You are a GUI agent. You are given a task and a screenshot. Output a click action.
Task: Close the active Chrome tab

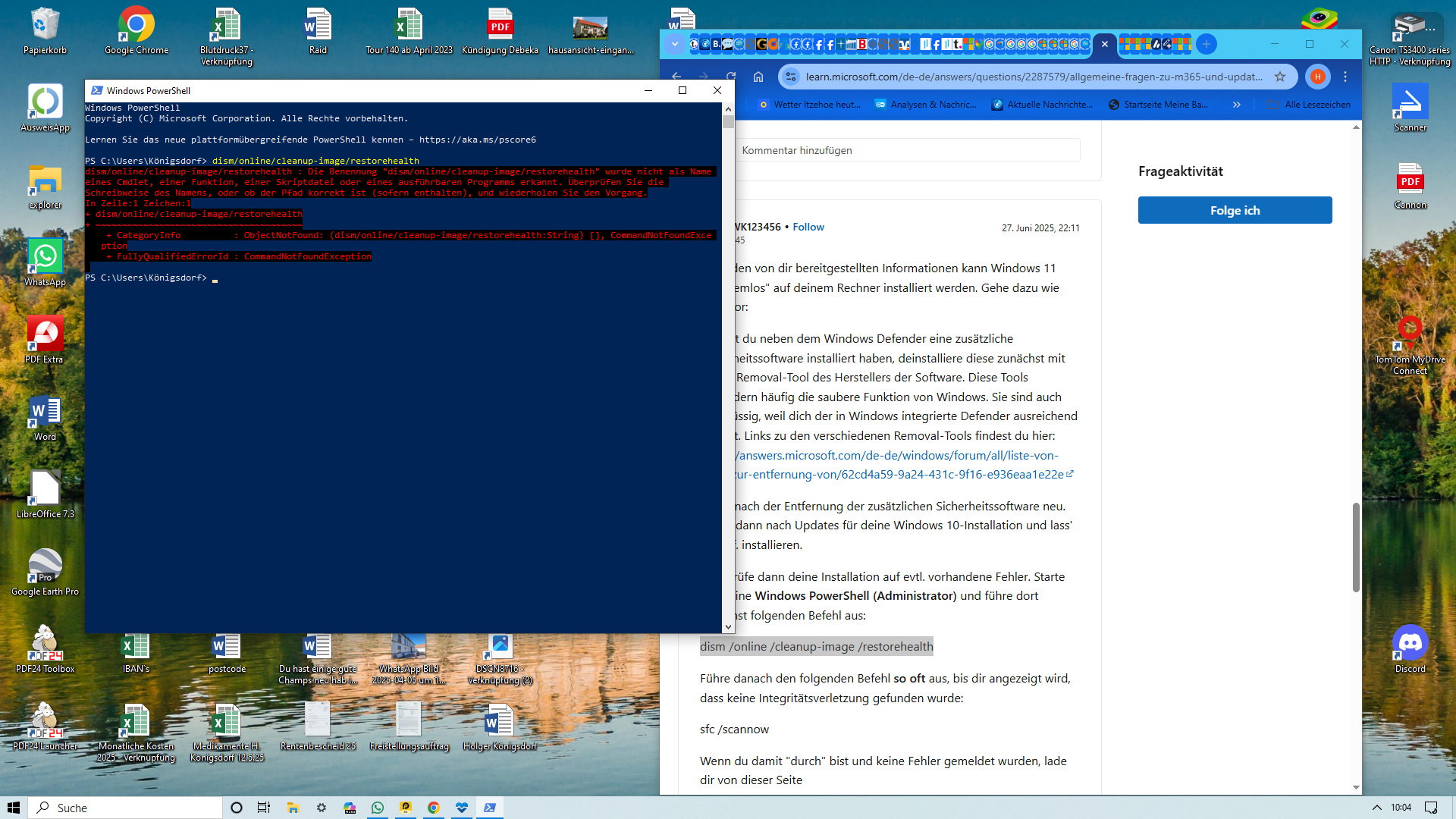pyautogui.click(x=1105, y=44)
